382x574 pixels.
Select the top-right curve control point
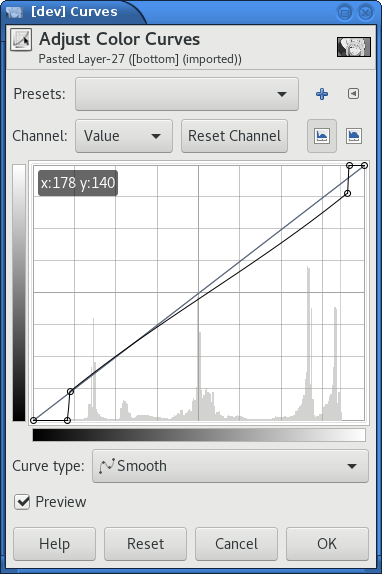364,166
